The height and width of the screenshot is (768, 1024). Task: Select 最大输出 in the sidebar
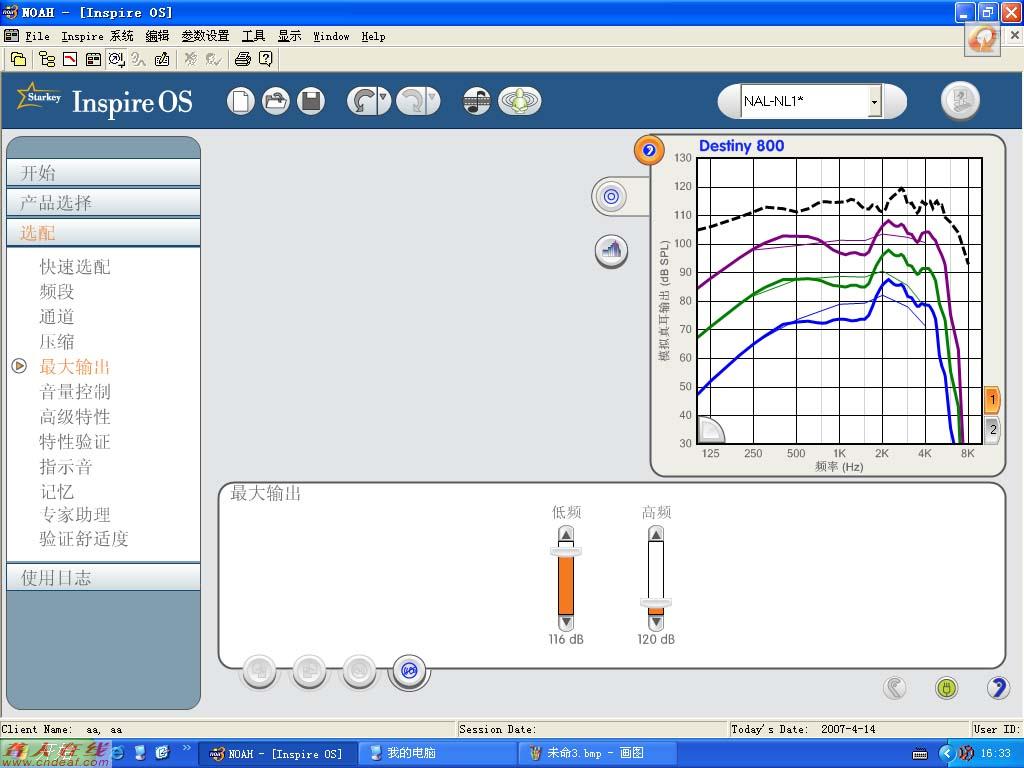75,366
